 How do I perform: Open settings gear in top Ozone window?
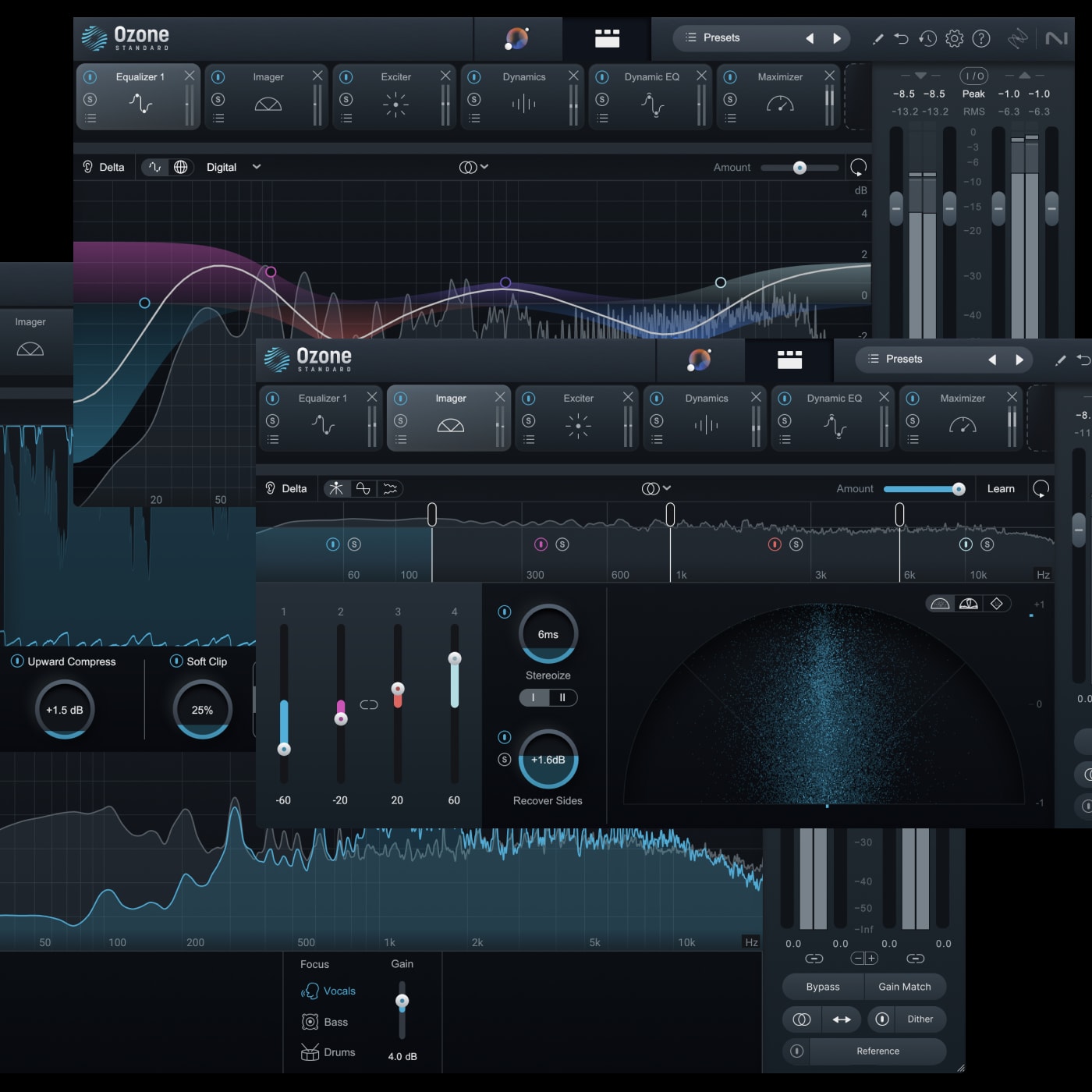pos(954,38)
